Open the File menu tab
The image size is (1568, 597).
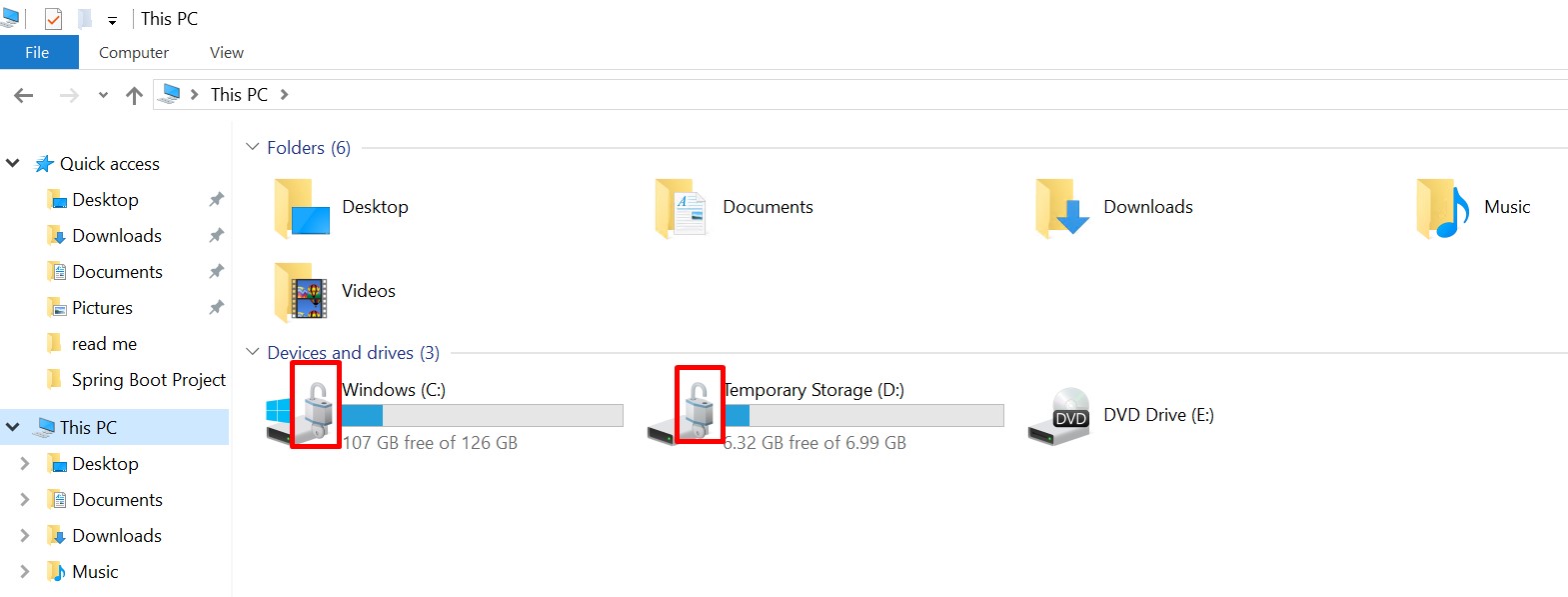[38, 53]
